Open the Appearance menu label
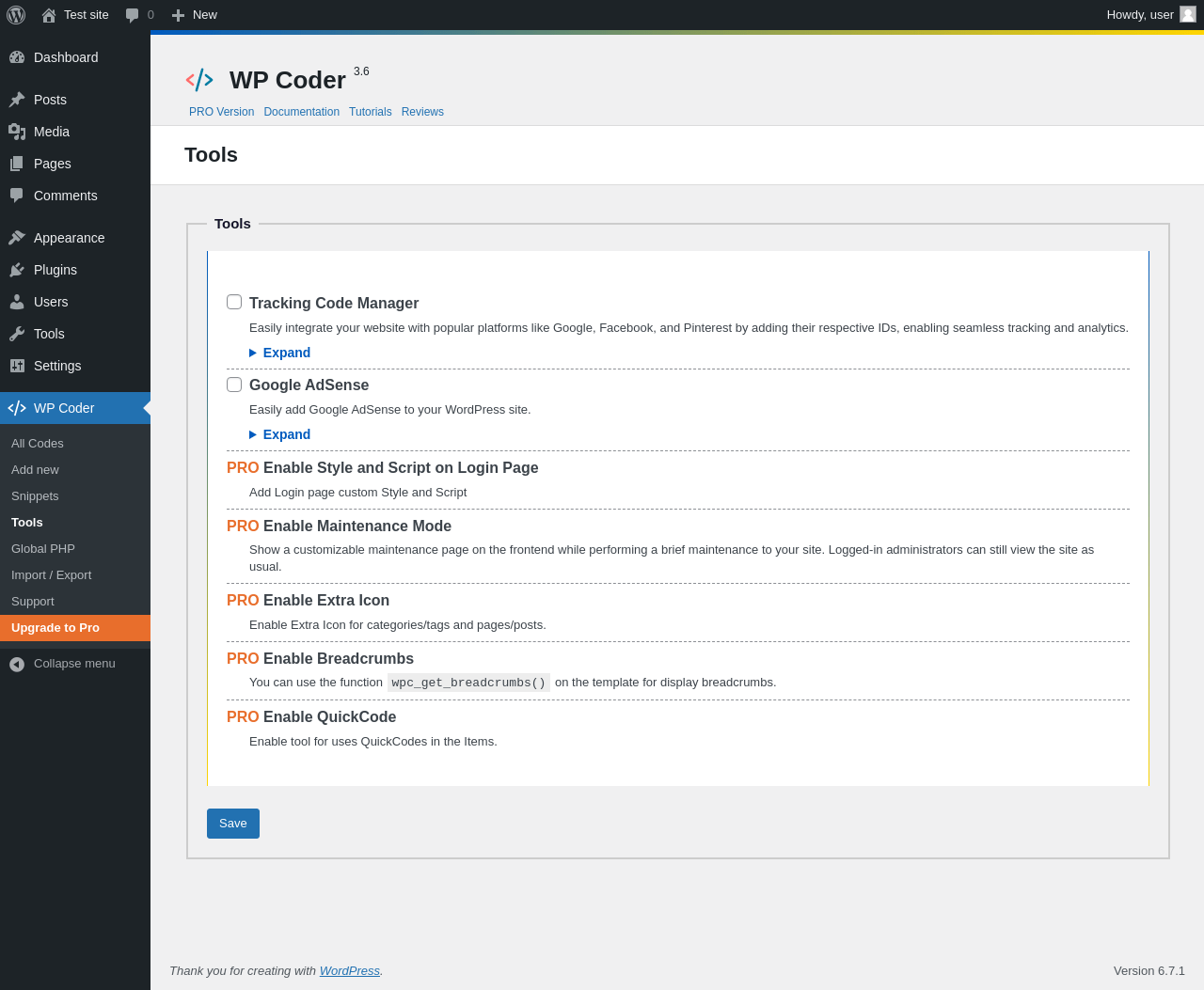This screenshot has height=990, width=1204. [70, 238]
